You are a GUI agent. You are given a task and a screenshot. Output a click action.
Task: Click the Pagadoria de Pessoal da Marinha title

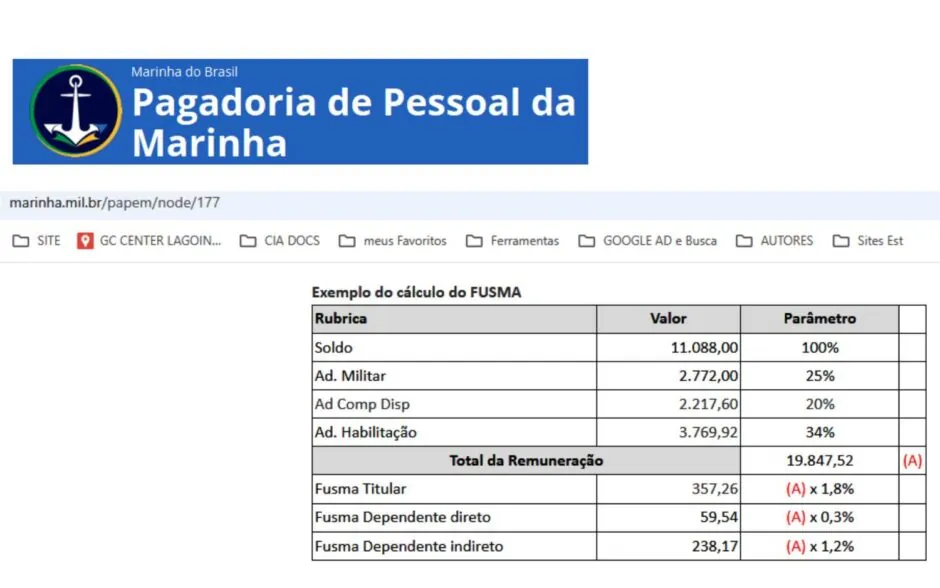(x=354, y=122)
